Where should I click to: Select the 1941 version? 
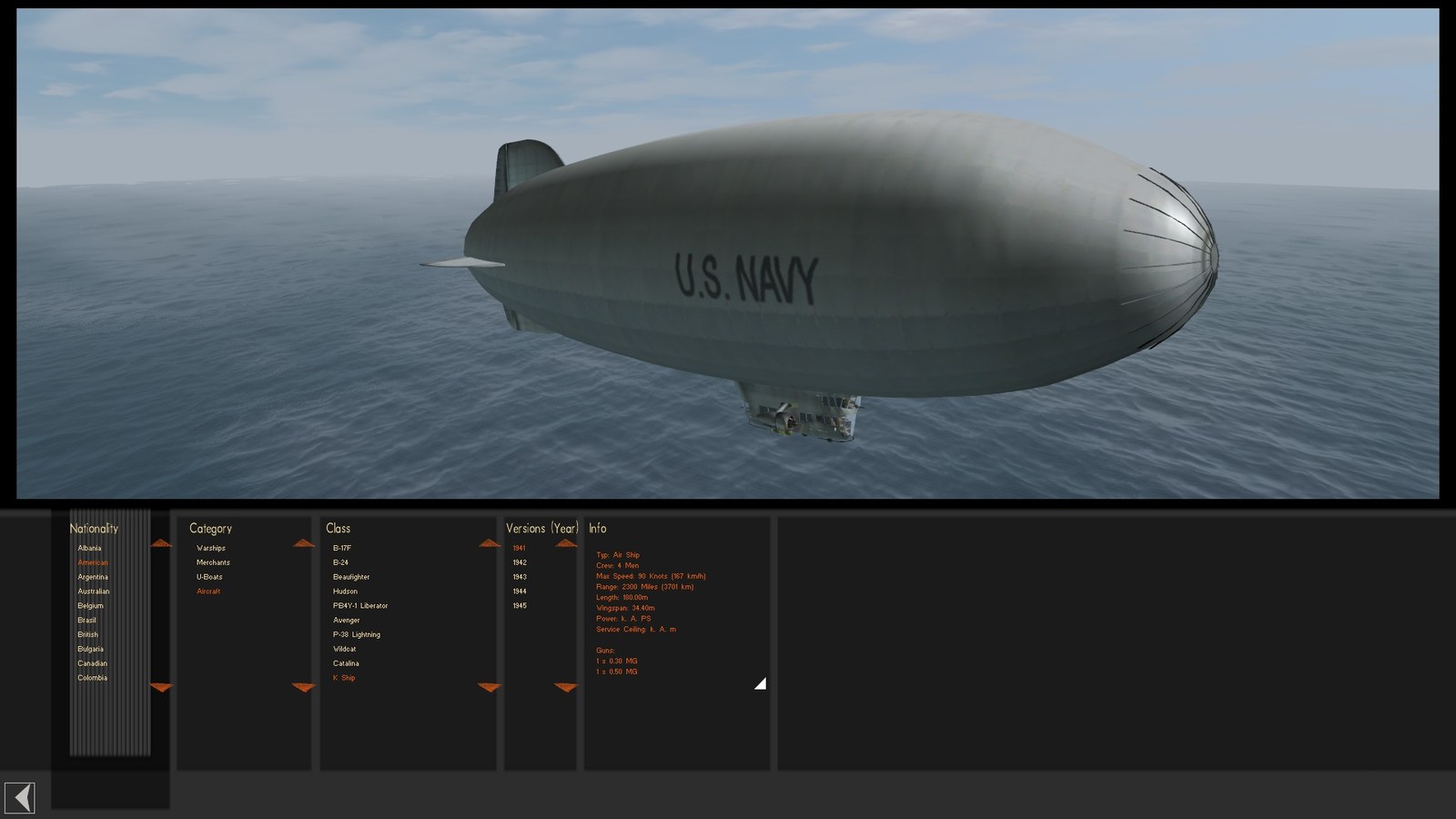[x=520, y=548]
